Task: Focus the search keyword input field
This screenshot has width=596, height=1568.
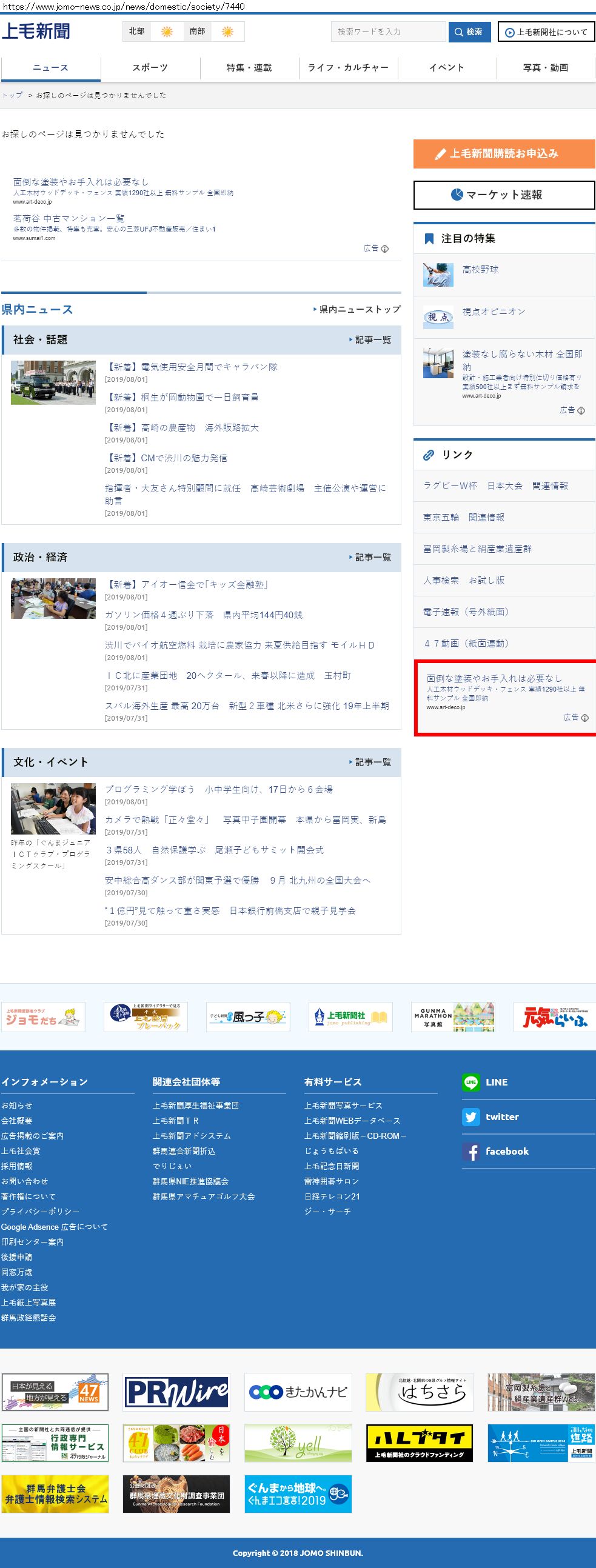Action: (388, 32)
